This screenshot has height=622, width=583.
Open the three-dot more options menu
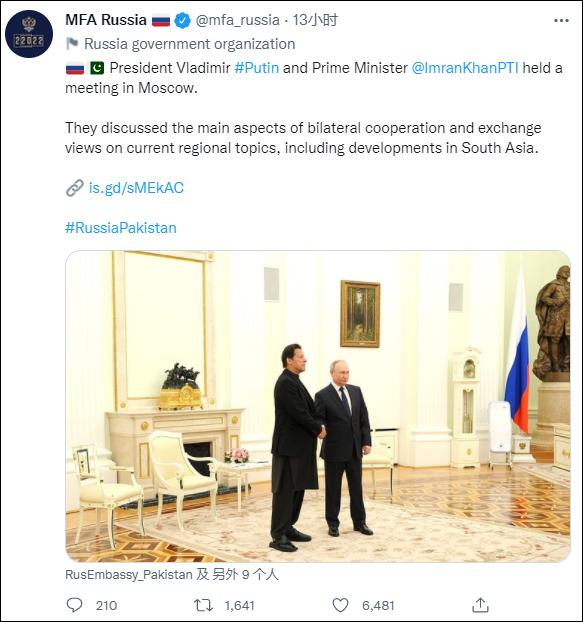(561, 21)
